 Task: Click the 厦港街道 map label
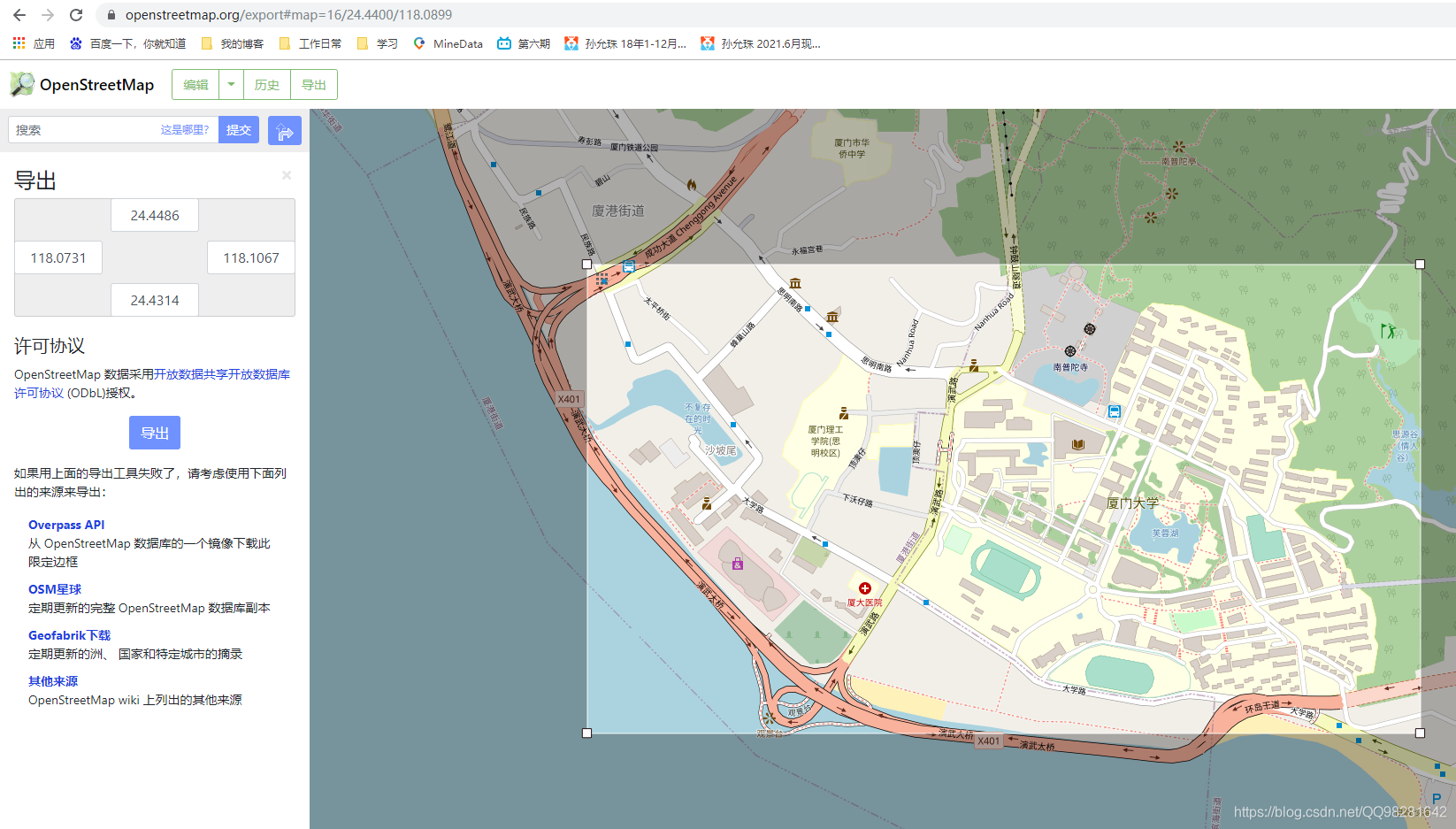(x=618, y=211)
